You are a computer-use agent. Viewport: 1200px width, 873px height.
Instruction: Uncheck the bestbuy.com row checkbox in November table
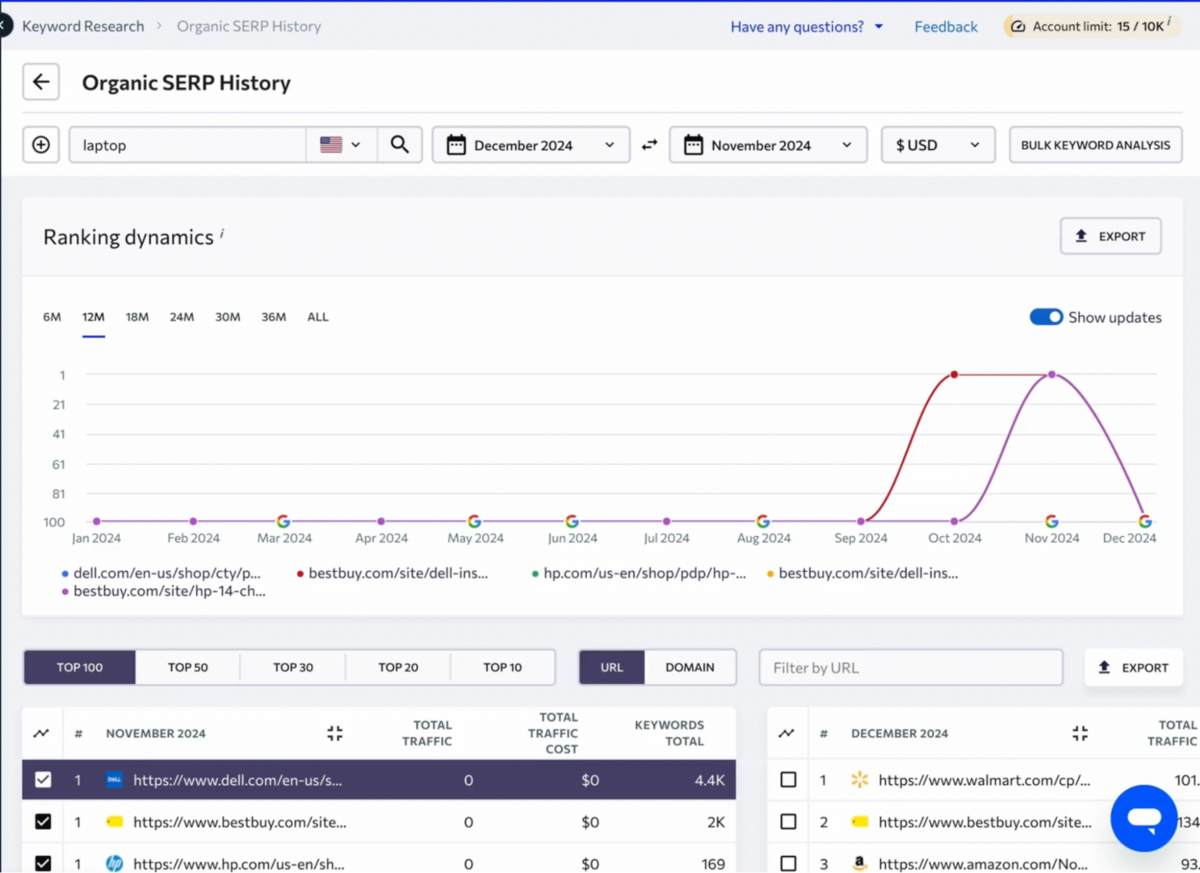(x=43, y=821)
